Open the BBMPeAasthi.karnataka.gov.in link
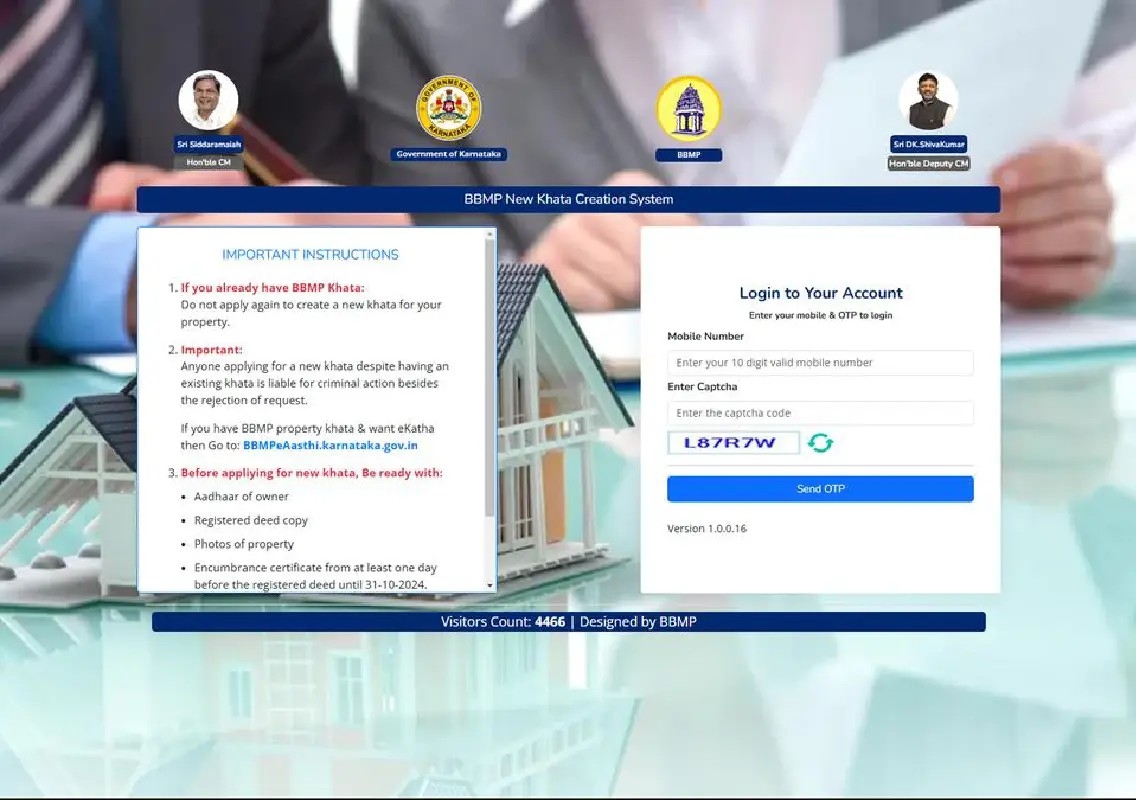This screenshot has height=800, width=1136. click(330, 445)
